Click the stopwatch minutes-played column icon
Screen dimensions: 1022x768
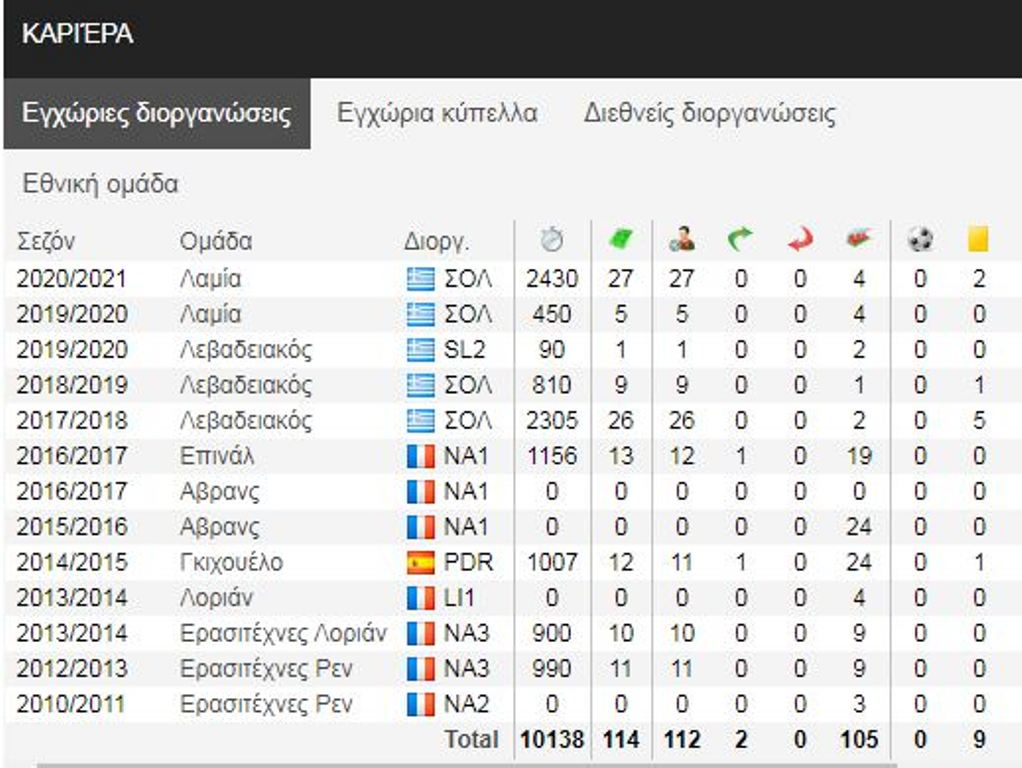[551, 240]
